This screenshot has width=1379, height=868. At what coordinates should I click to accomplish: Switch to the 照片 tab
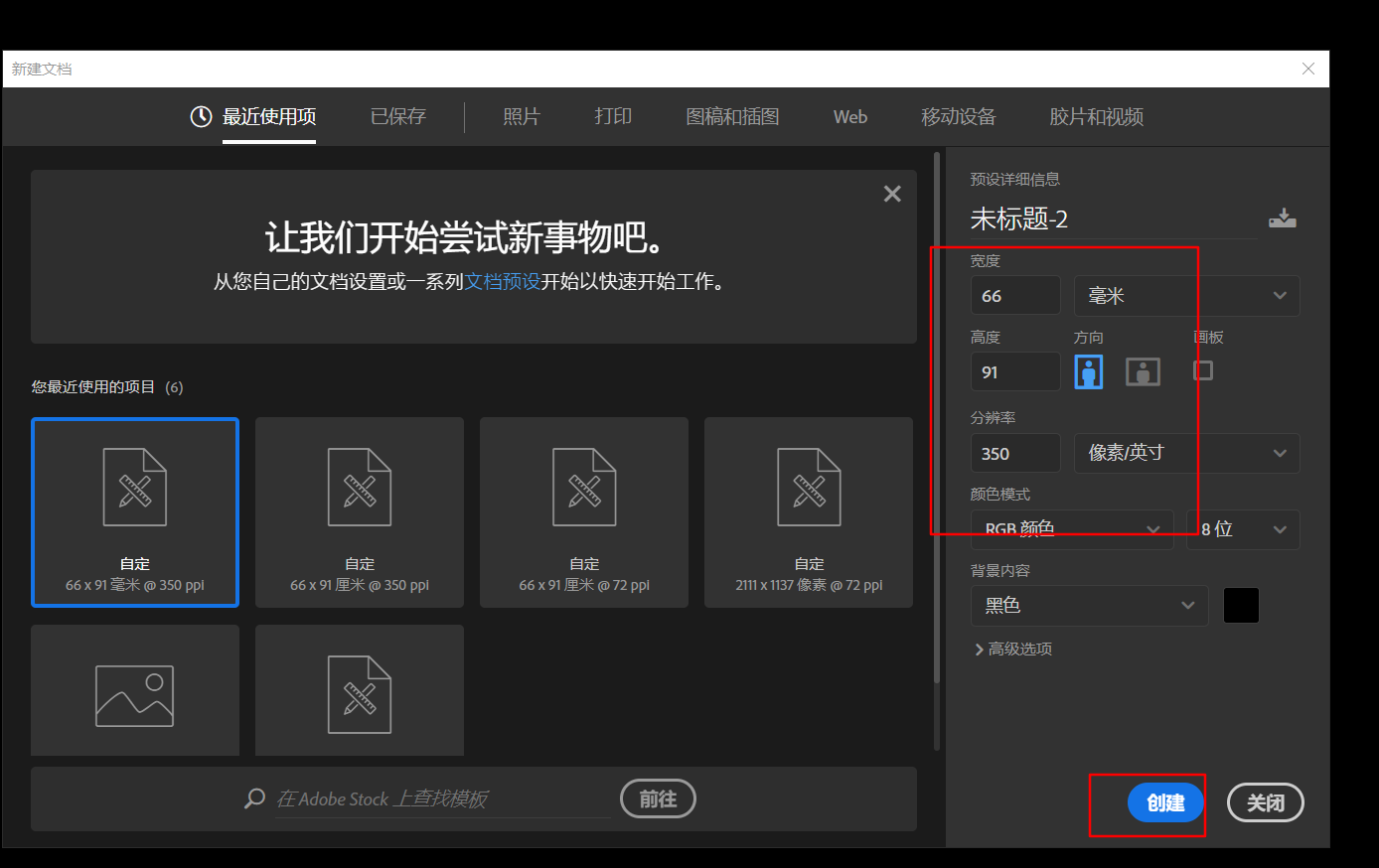coord(521,116)
